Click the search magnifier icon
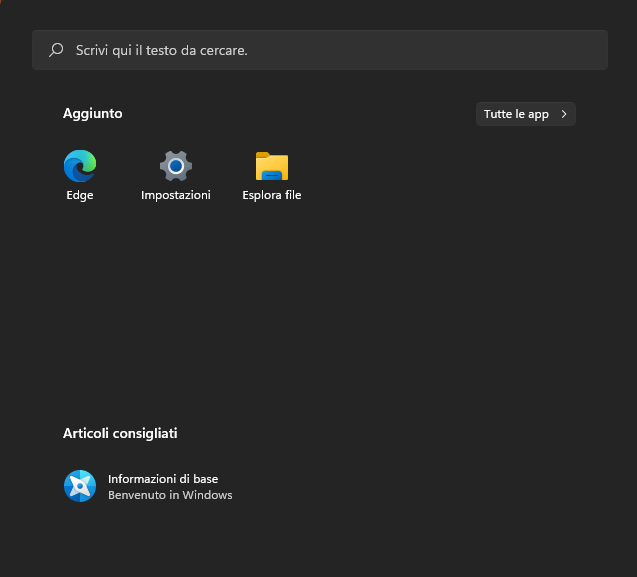Screen dimensions: 637x577 (x=56, y=50)
